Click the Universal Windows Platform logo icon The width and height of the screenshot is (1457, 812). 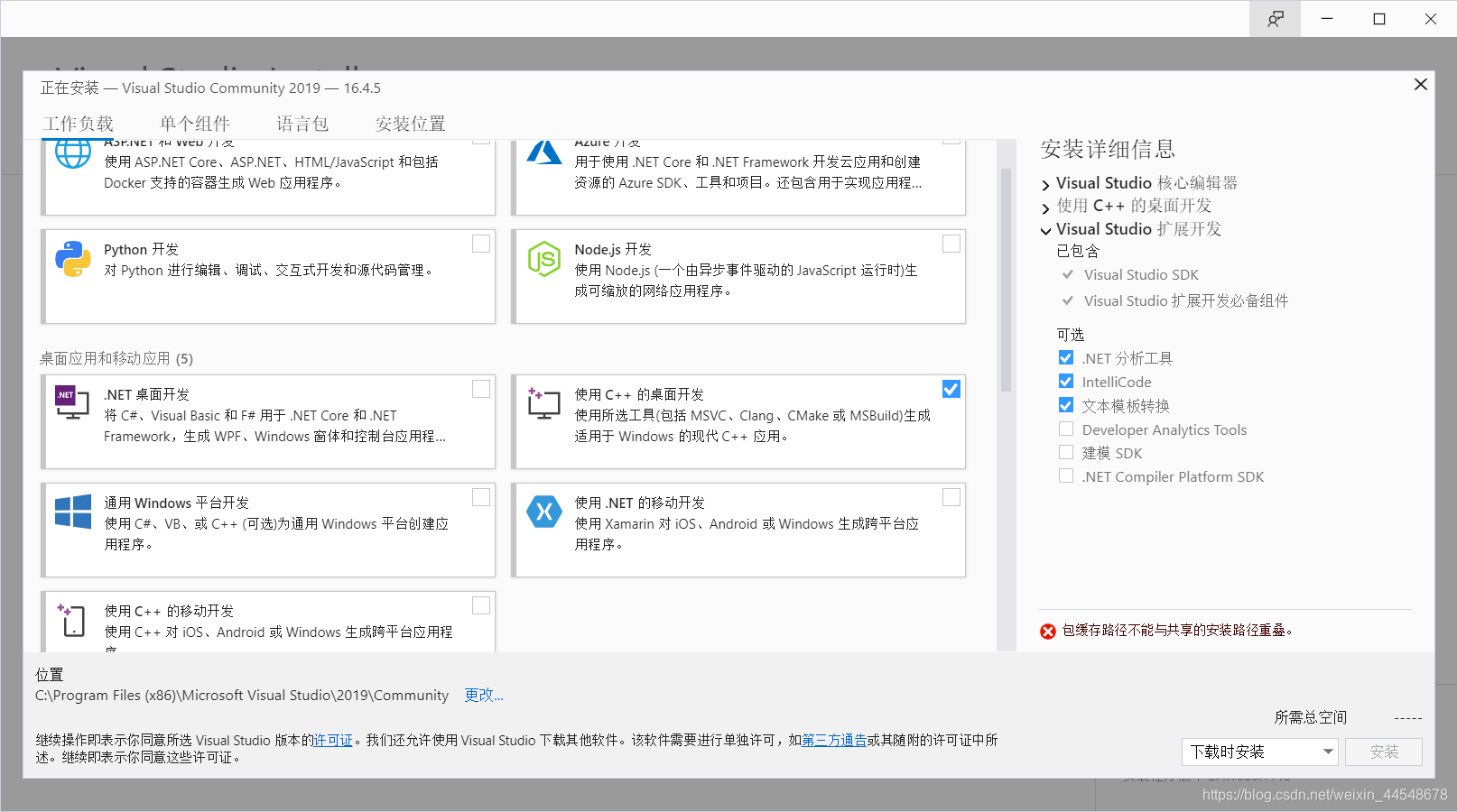[73, 512]
